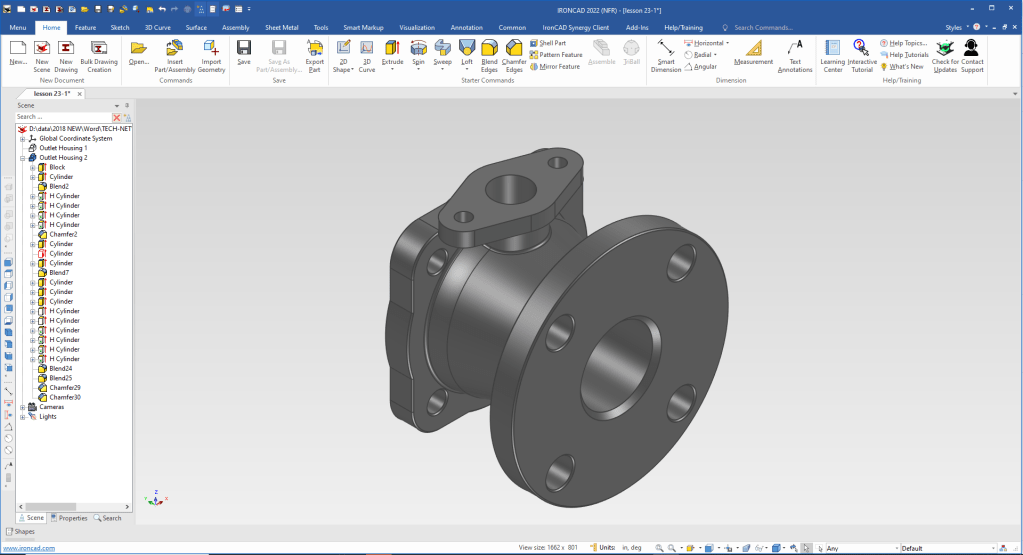The image size is (1023, 555).
Task: Switch to the Sheet Metal ribbon tab
Action: [280, 28]
